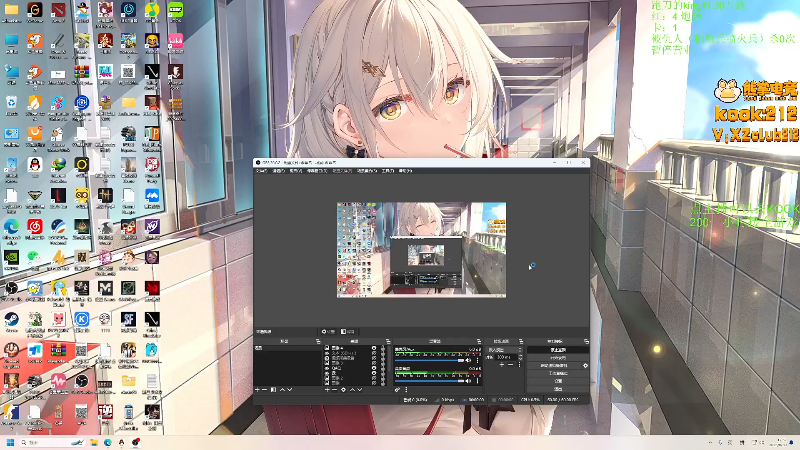Move source up arrow in Sources dock

coord(352,390)
